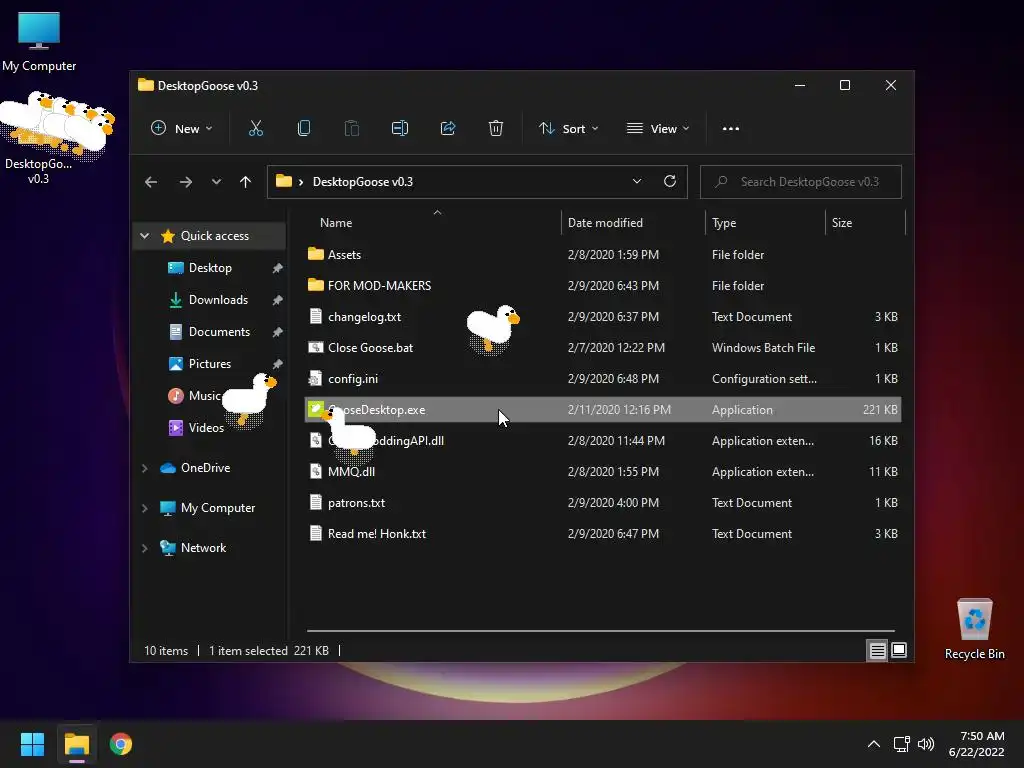Switch to details view layout icon
The height and width of the screenshot is (768, 1024).
pyautogui.click(x=877, y=650)
